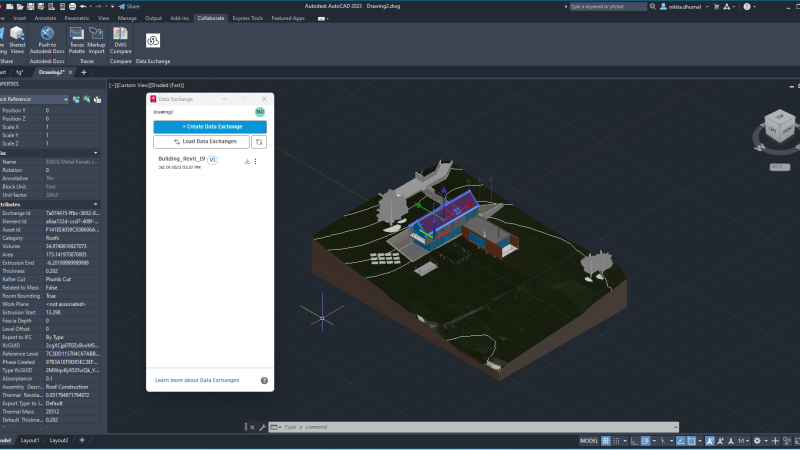Download the Building_Revit_19 exchange
This screenshot has width=800, height=450.
[247, 162]
